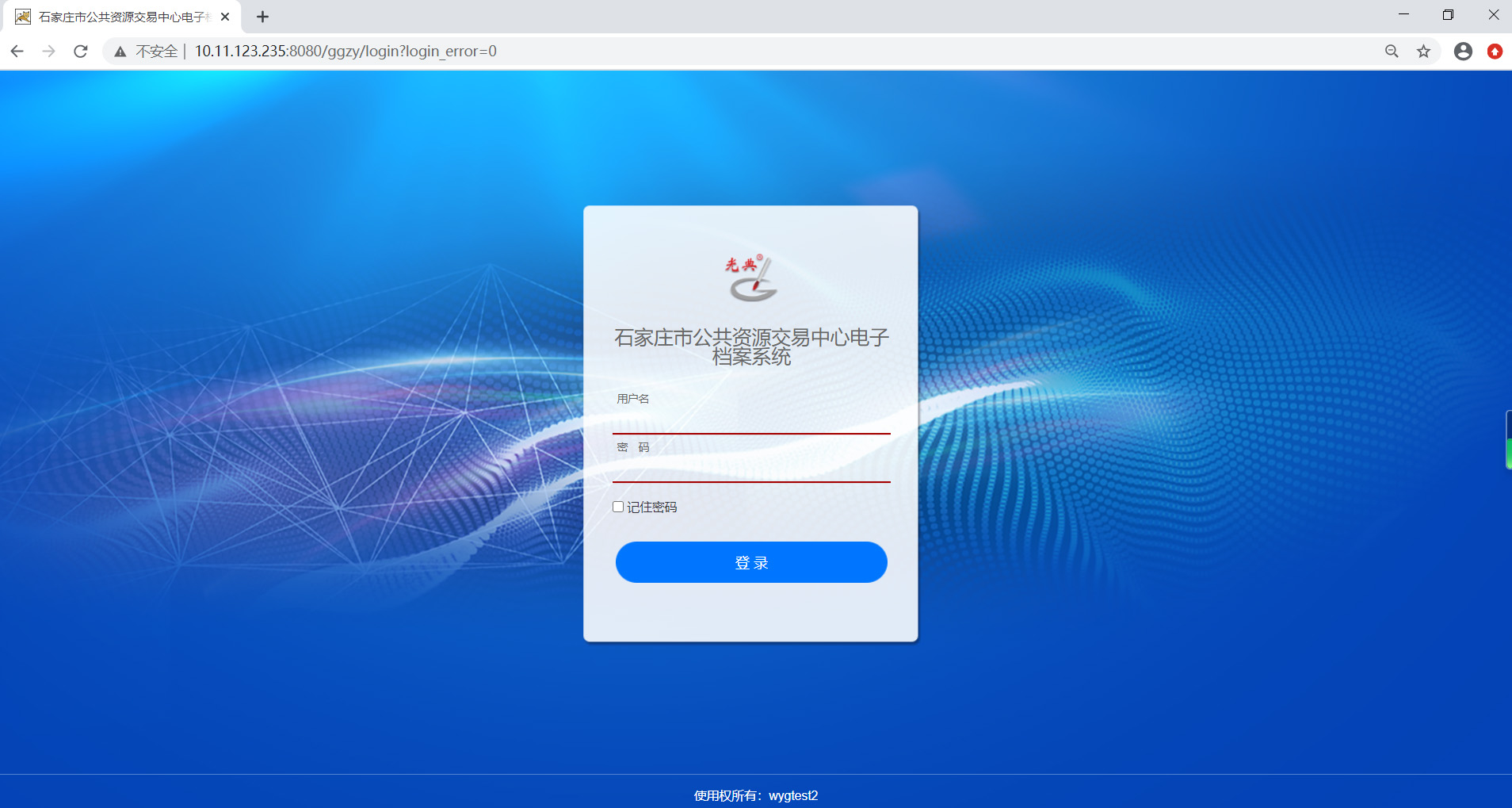Click the 光典 logo on the login card

[751, 278]
